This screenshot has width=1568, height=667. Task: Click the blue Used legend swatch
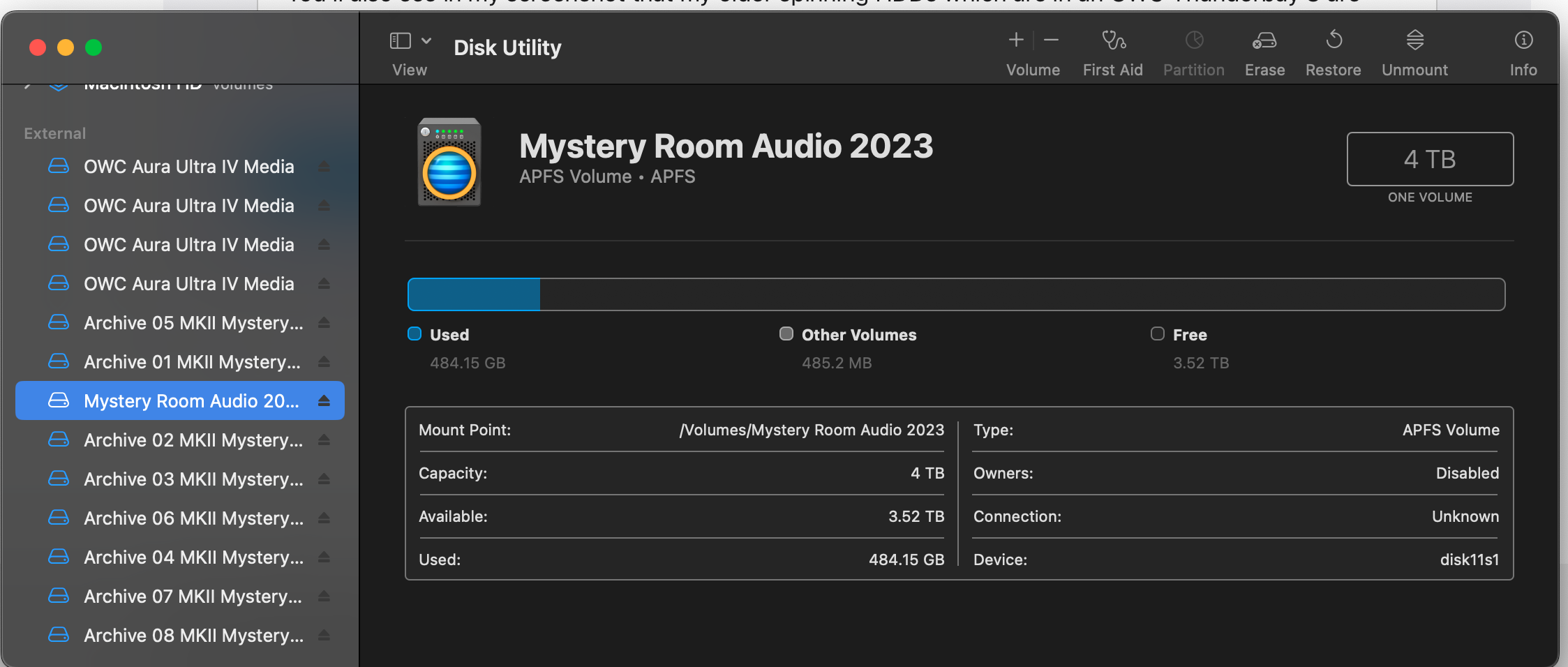click(x=415, y=334)
